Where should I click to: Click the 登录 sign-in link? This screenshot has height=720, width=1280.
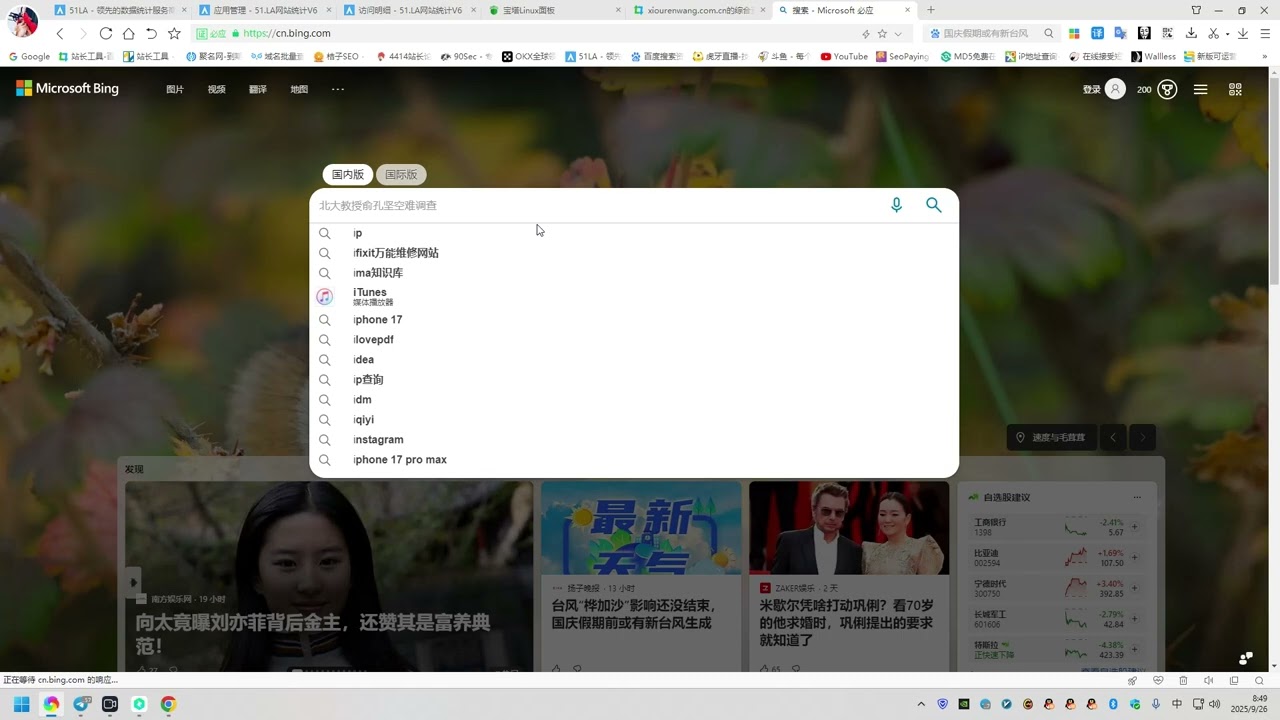(x=1091, y=89)
